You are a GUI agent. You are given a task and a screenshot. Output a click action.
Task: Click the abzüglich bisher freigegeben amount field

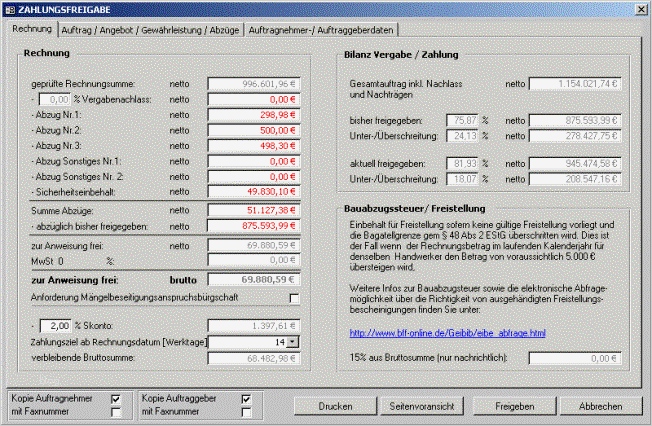pyautogui.click(x=254, y=225)
